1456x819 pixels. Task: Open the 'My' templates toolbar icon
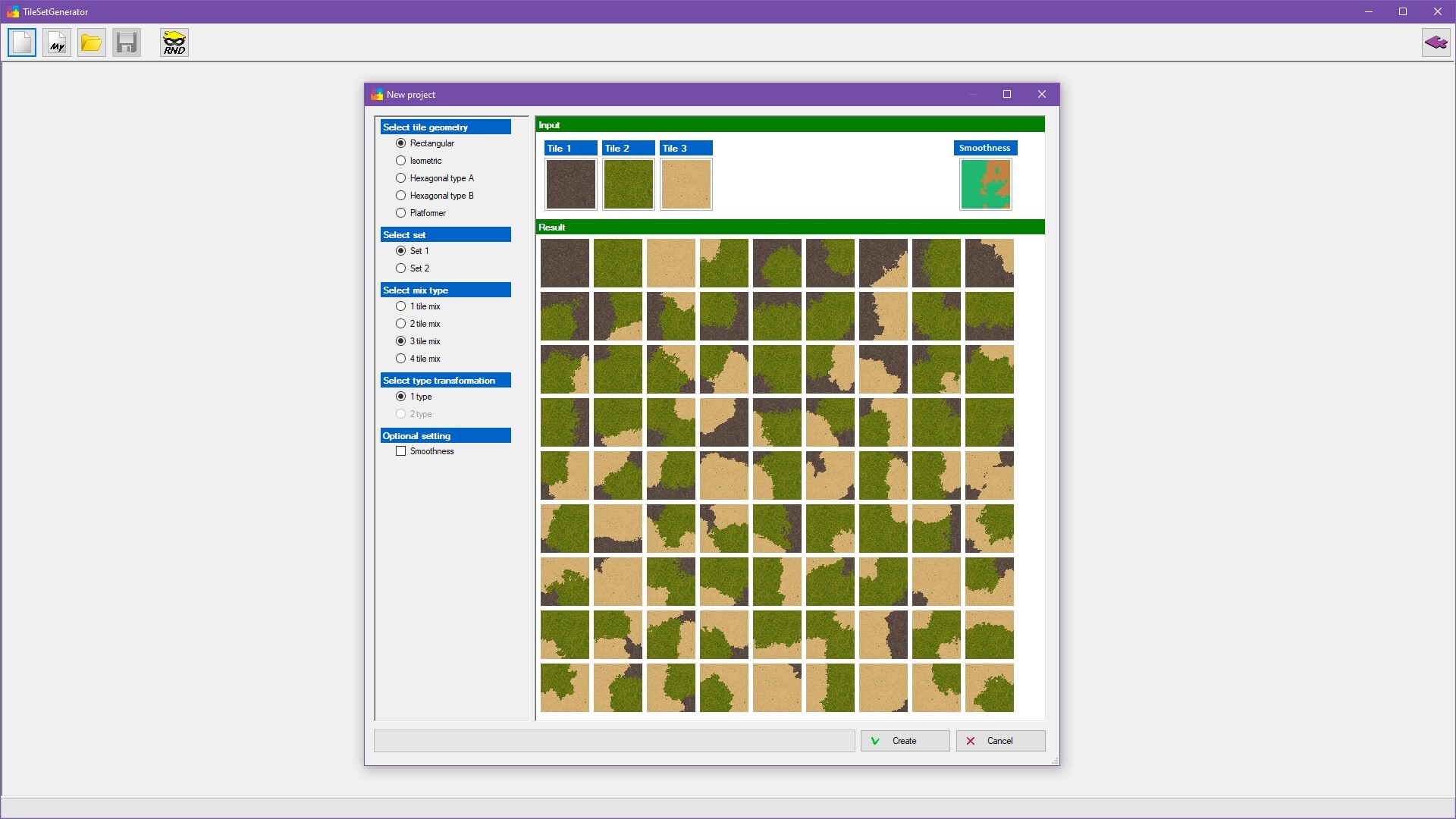(56, 42)
